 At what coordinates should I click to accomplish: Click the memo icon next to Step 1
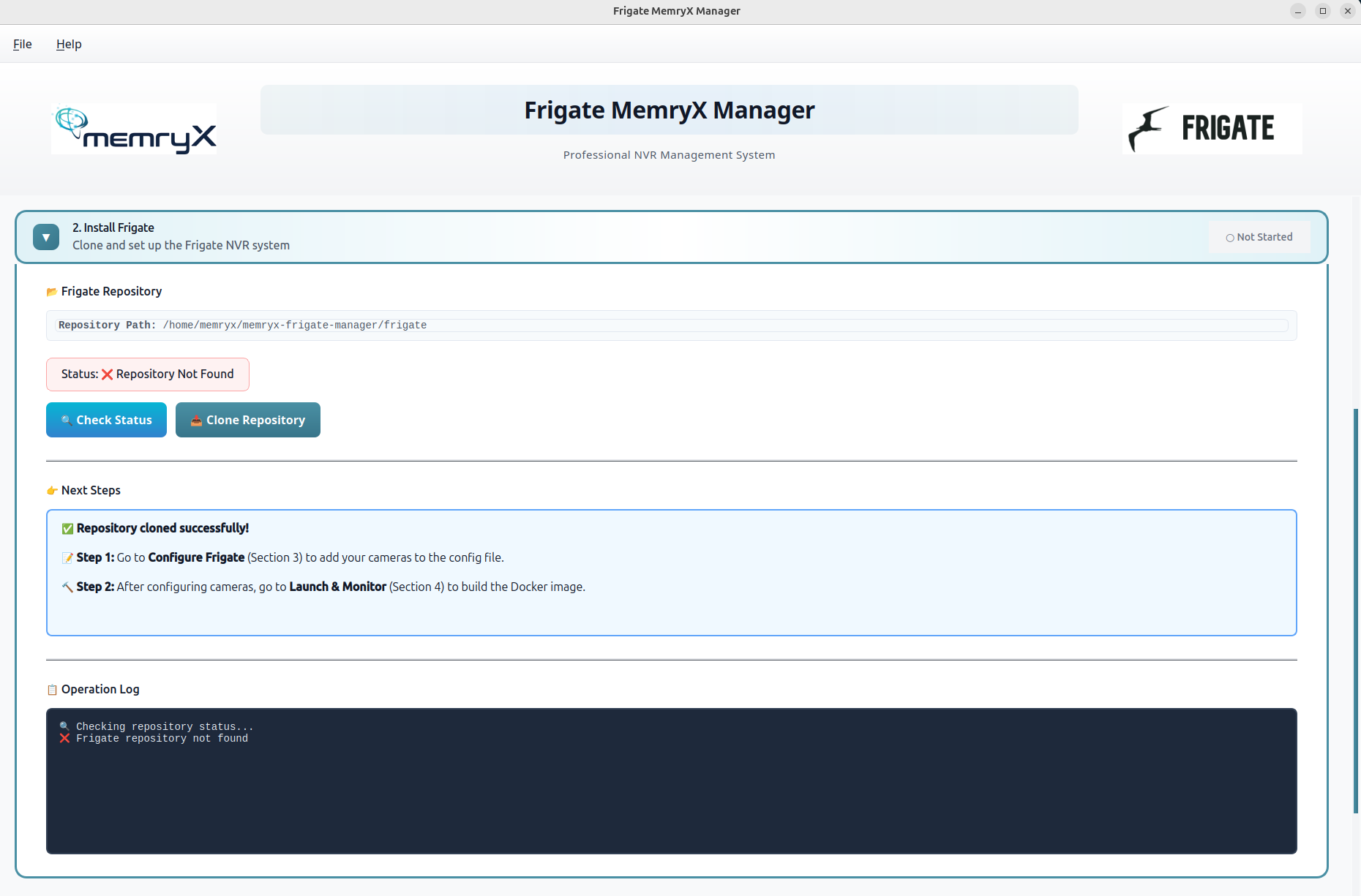click(67, 558)
